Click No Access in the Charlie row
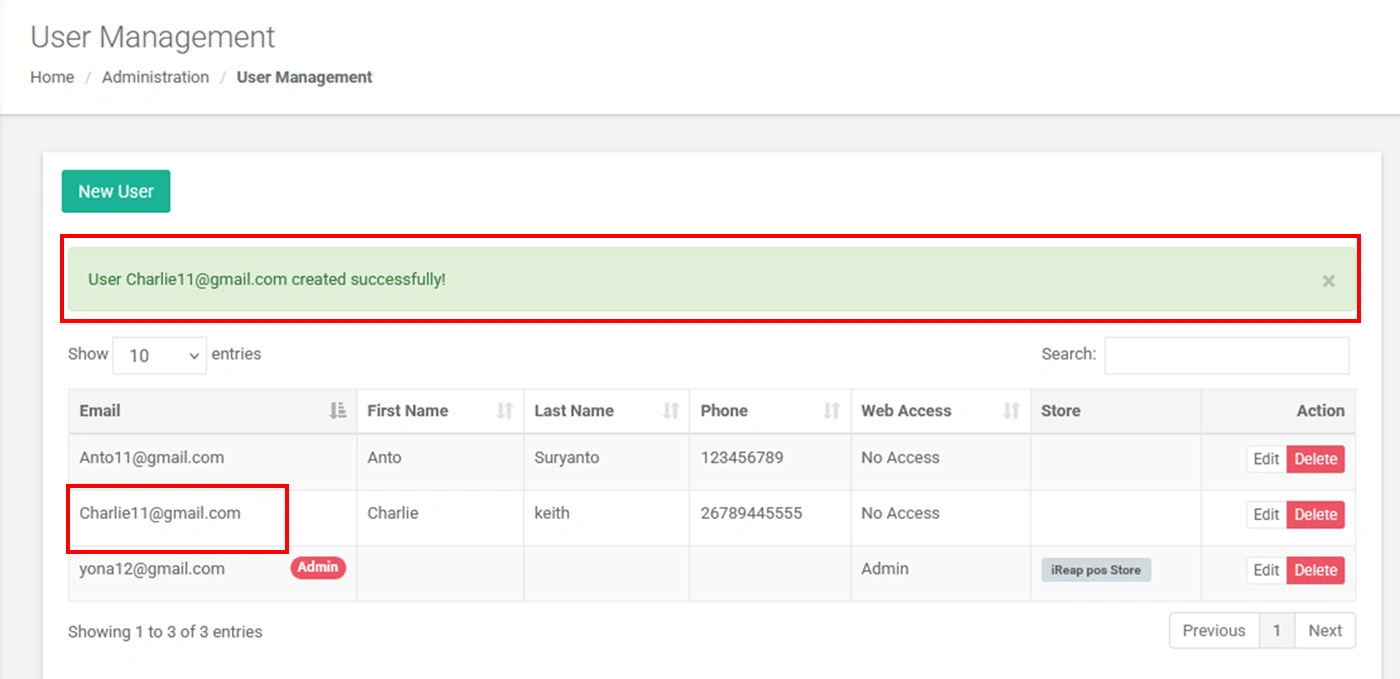1400x679 pixels. [900, 513]
